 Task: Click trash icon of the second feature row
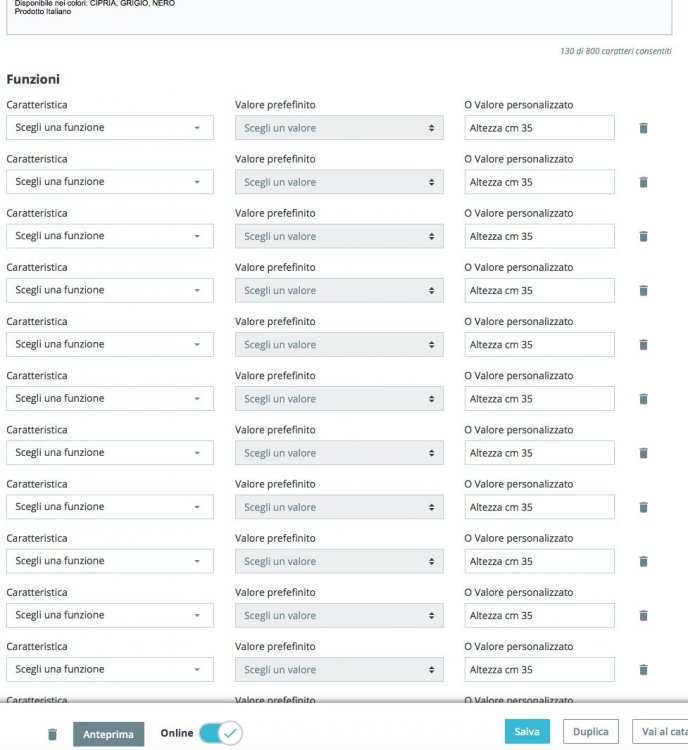[643, 182]
